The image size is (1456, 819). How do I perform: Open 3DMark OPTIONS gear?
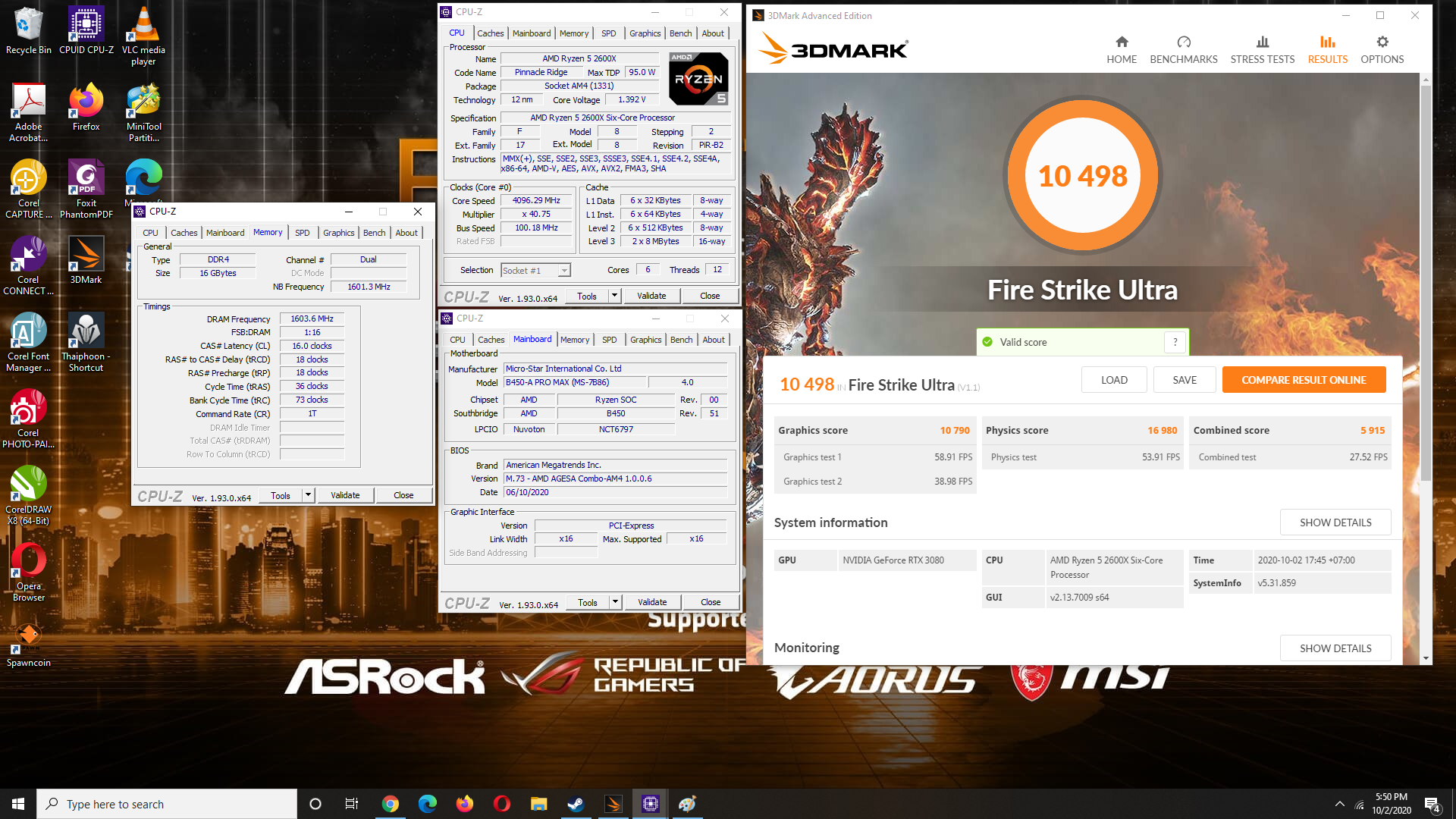[1382, 50]
